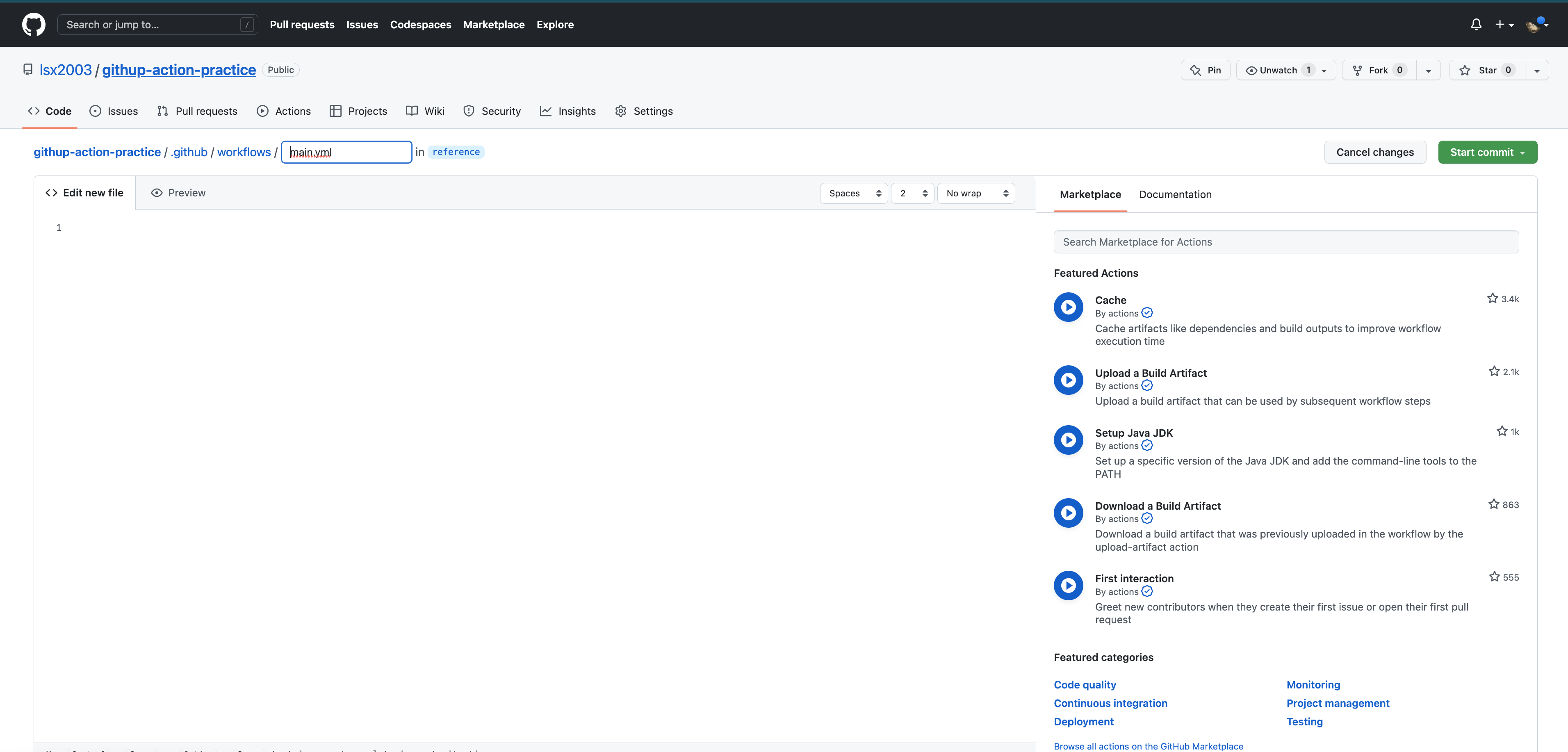This screenshot has height=752, width=1568.
Task: Click Codespaces in the top navigation
Action: (x=421, y=24)
